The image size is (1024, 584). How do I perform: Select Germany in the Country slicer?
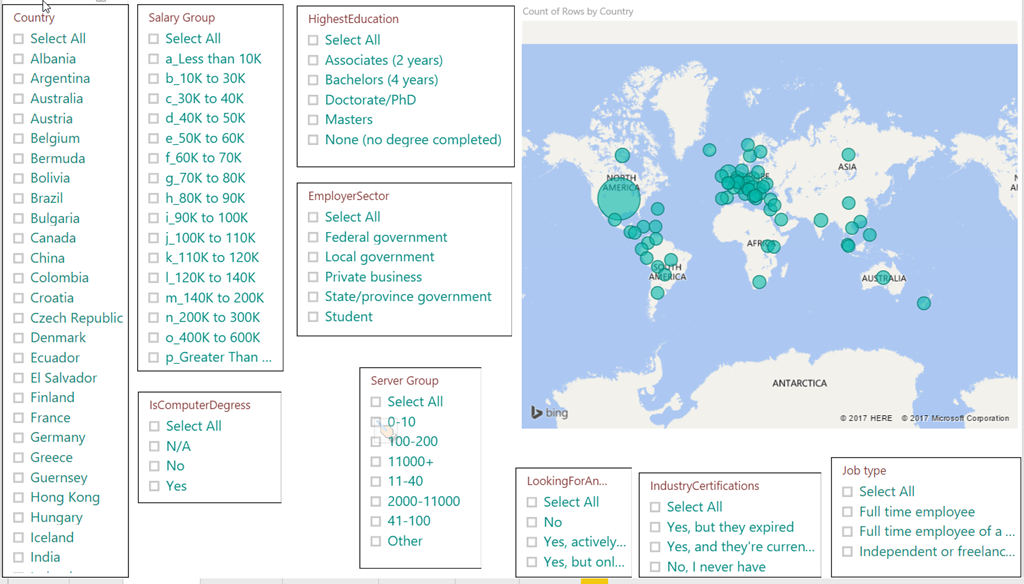pos(19,437)
